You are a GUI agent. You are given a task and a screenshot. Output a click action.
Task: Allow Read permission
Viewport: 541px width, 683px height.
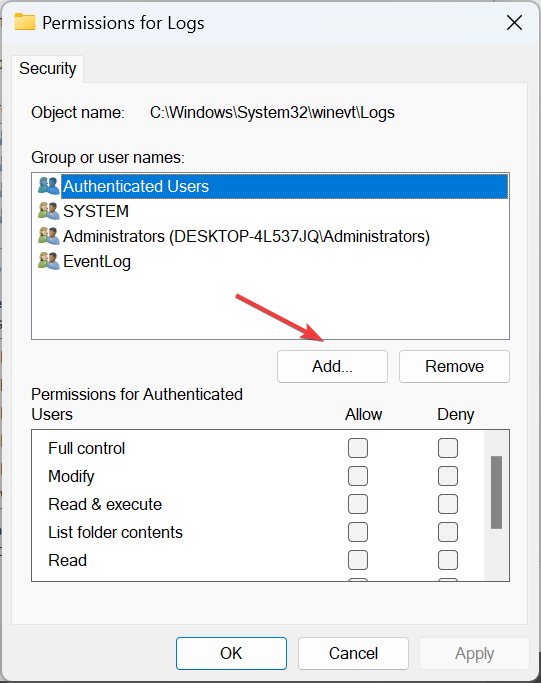(x=358, y=560)
